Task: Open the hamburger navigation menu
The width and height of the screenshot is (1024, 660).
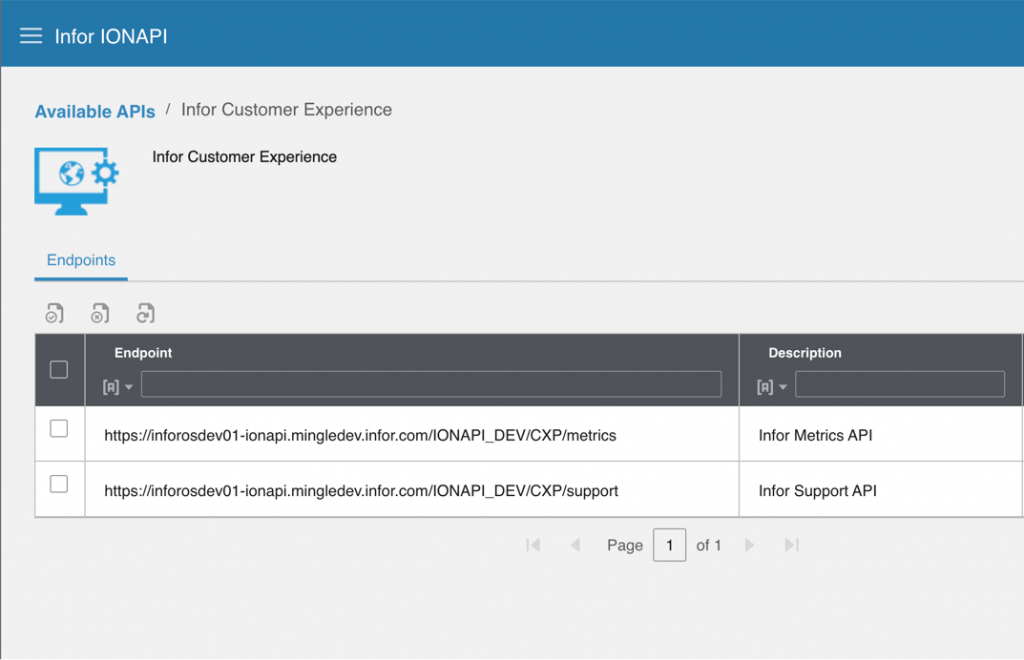Action: 31,36
